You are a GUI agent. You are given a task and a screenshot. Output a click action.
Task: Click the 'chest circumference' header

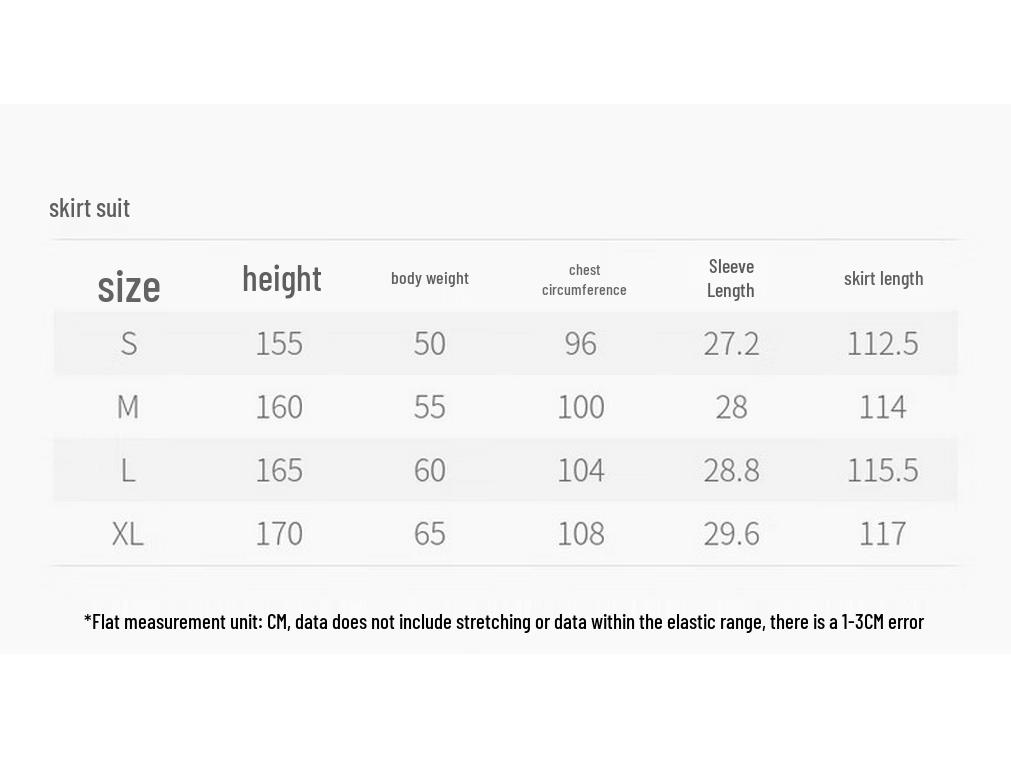pyautogui.click(x=584, y=280)
